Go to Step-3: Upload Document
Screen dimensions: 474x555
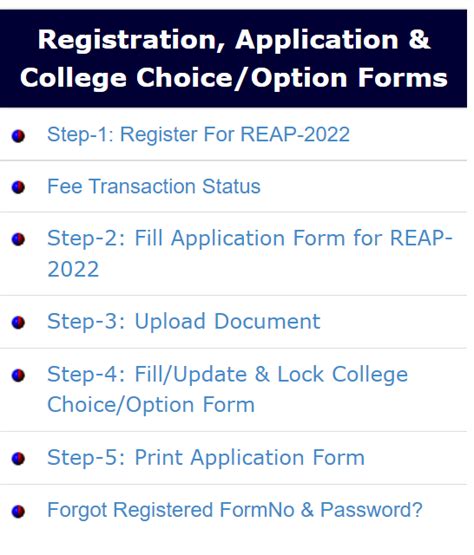coord(184,322)
